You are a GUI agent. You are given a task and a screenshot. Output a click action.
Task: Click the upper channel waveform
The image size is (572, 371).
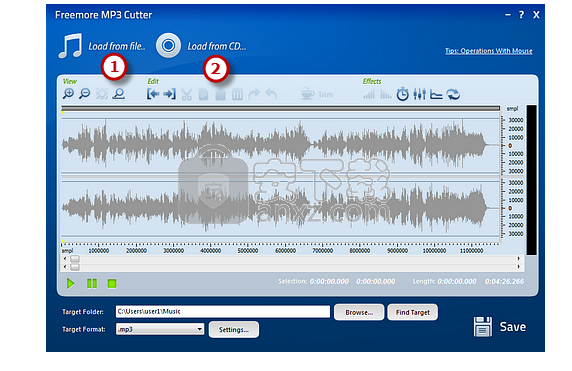[x=281, y=145]
